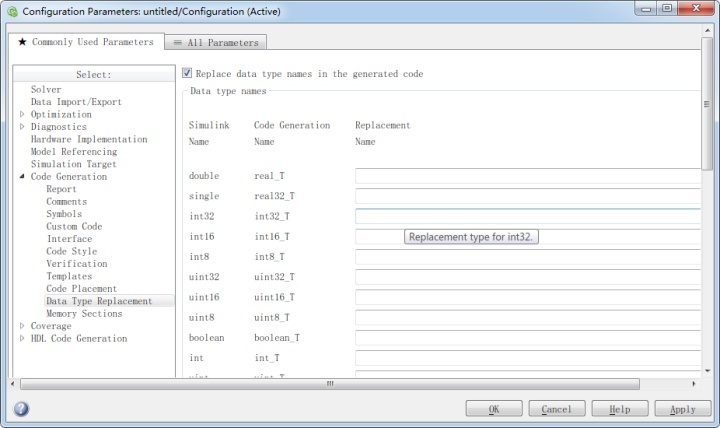Click the Help button

pyautogui.click(x=620, y=409)
